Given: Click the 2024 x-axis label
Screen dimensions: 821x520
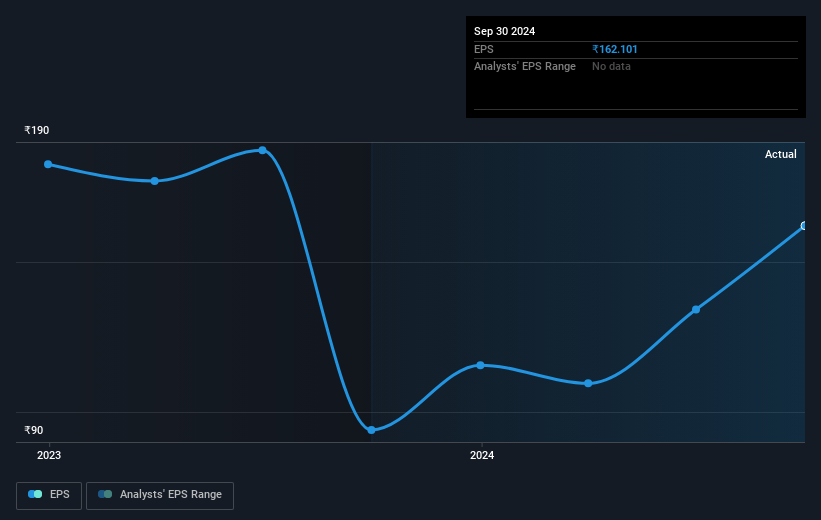Looking at the screenshot, I should coord(482,455).
